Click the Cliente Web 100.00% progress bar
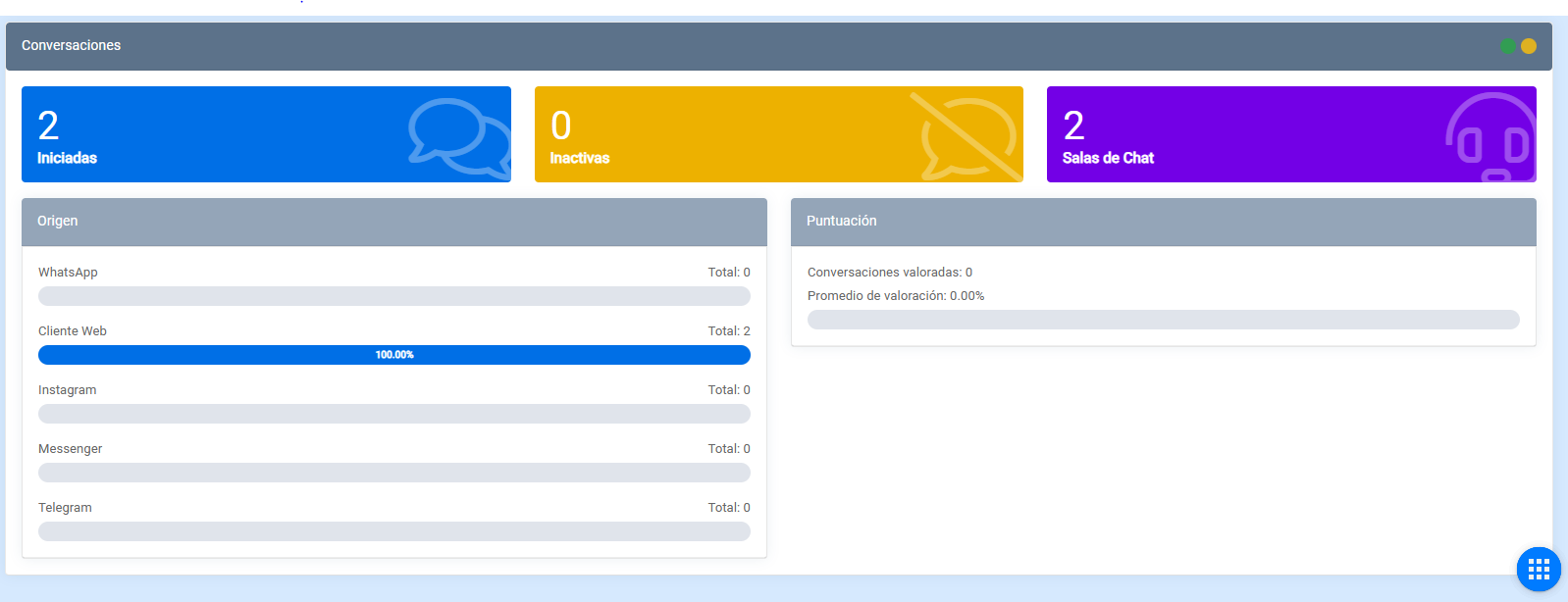Screen dimensions: 1568x602 point(394,355)
